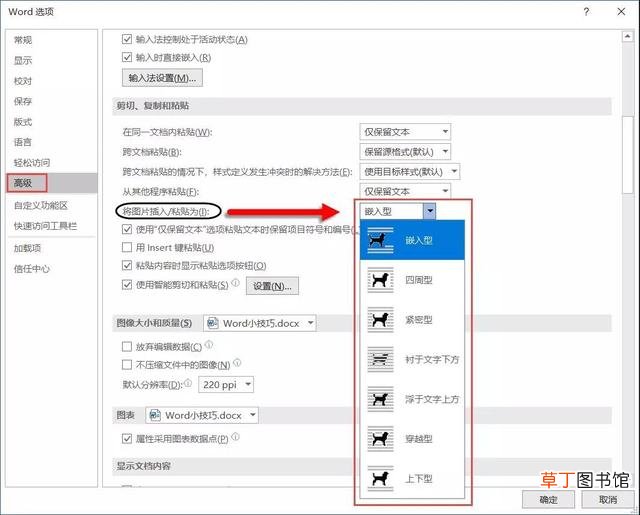The width and height of the screenshot is (640, 515).
Task: Pick the 紧密型 wrapping icon
Action: [x=380, y=320]
